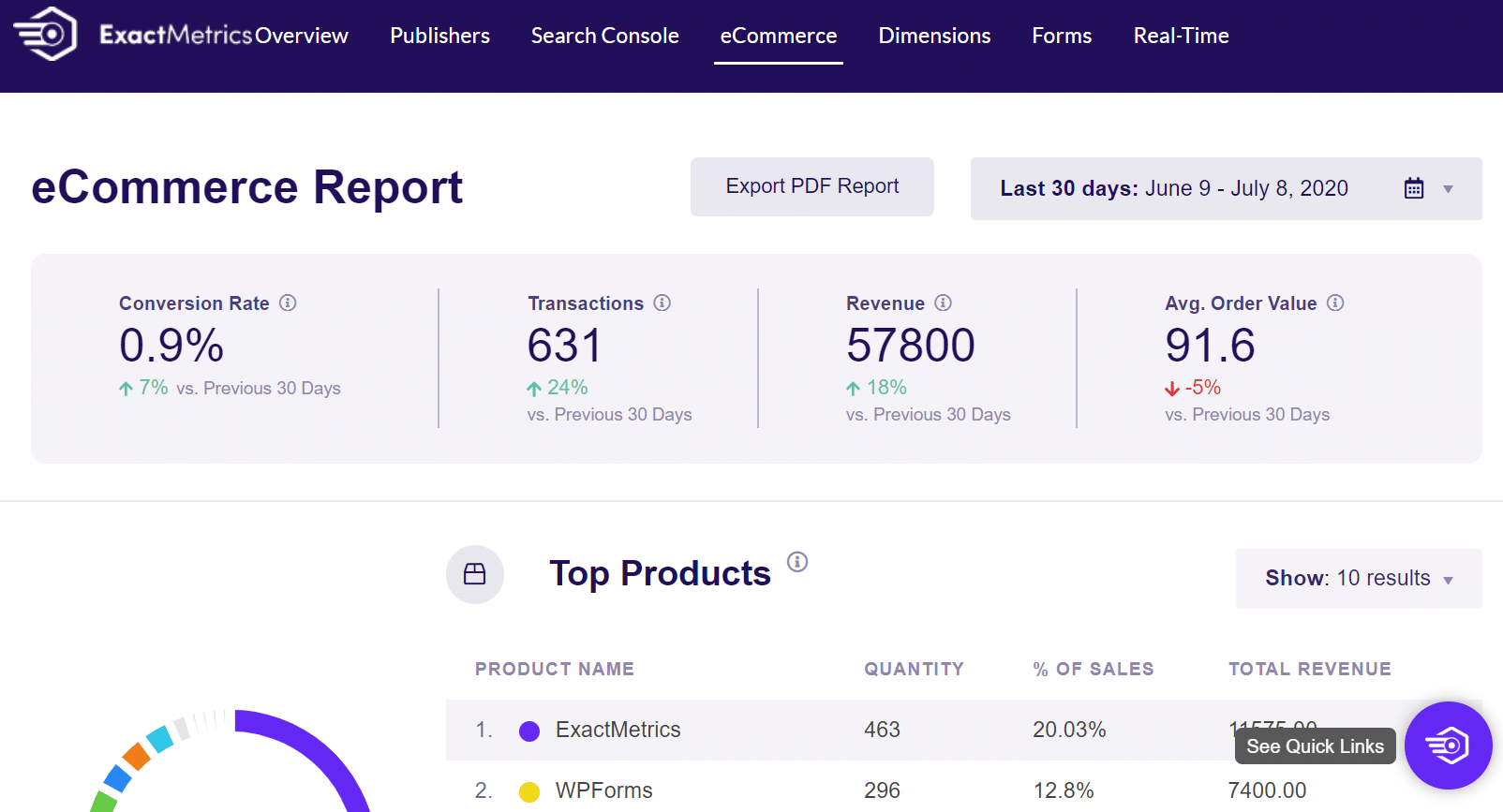The image size is (1503, 812).
Task: Click the Export PDF Report button
Action: tap(812, 186)
